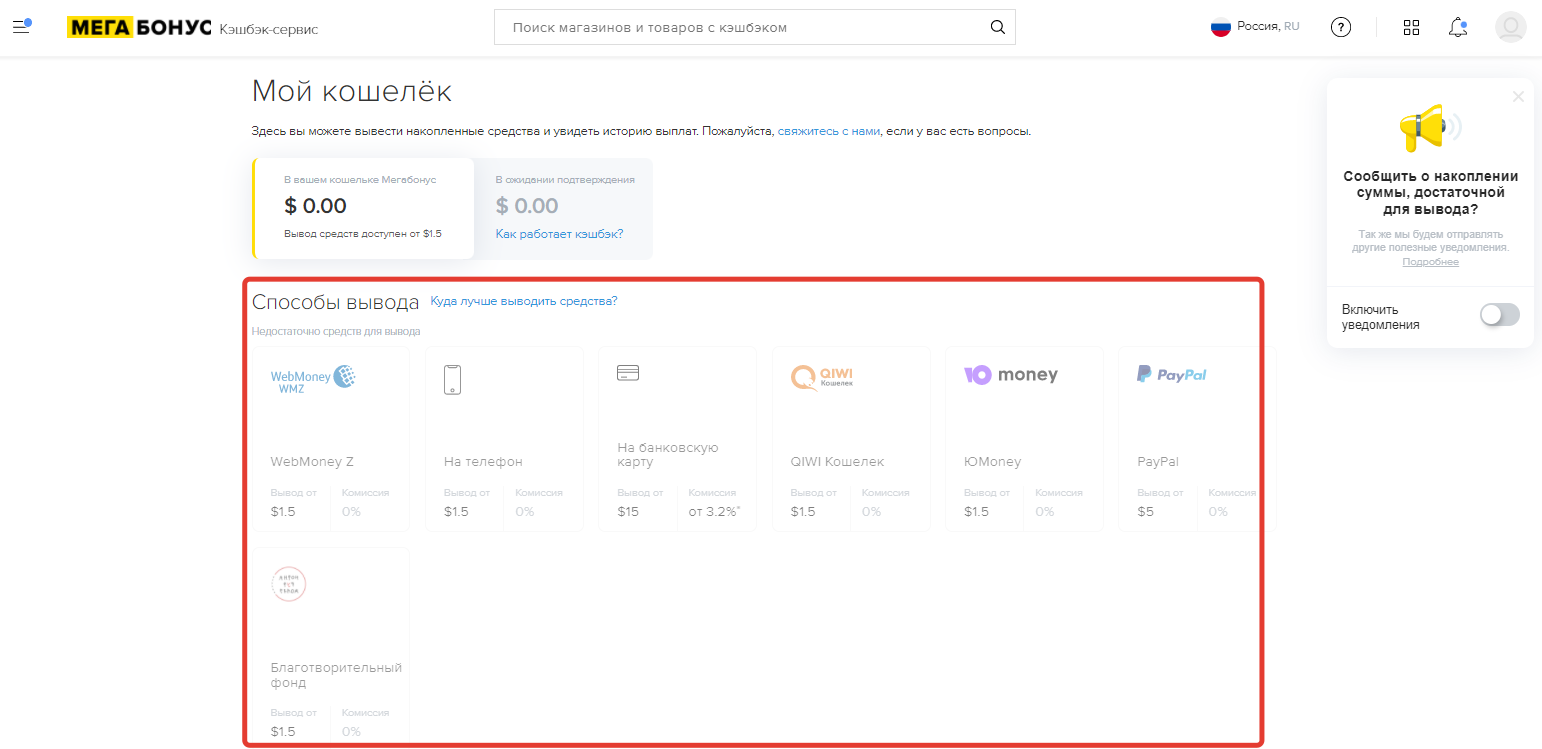Click the charity fund round logo
Image resolution: width=1542 pixels, height=749 pixels.
pos(289,584)
